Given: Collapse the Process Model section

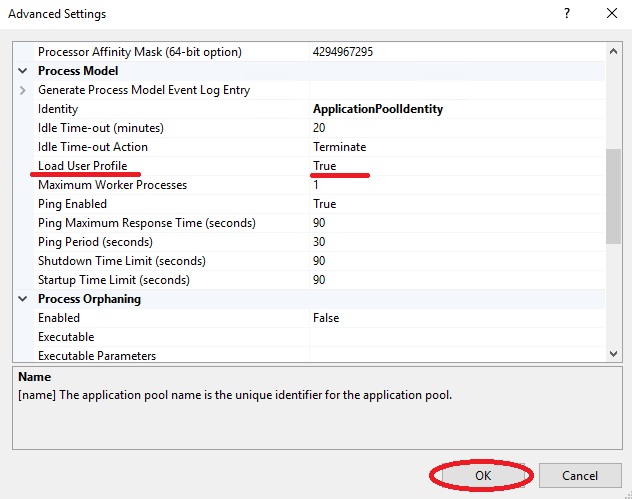Looking at the screenshot, I should click(24, 71).
